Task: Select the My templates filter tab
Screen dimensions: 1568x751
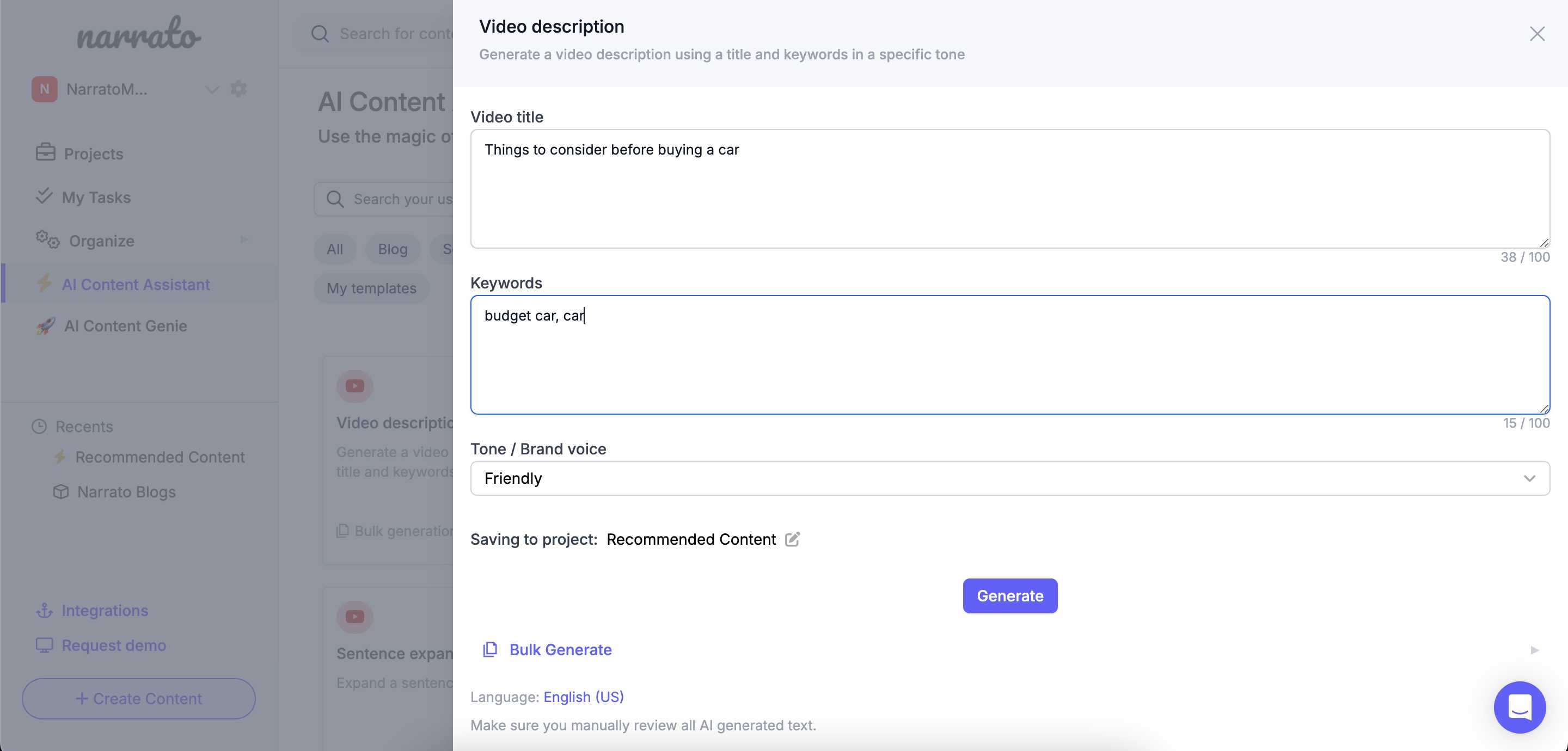Action: (x=371, y=288)
